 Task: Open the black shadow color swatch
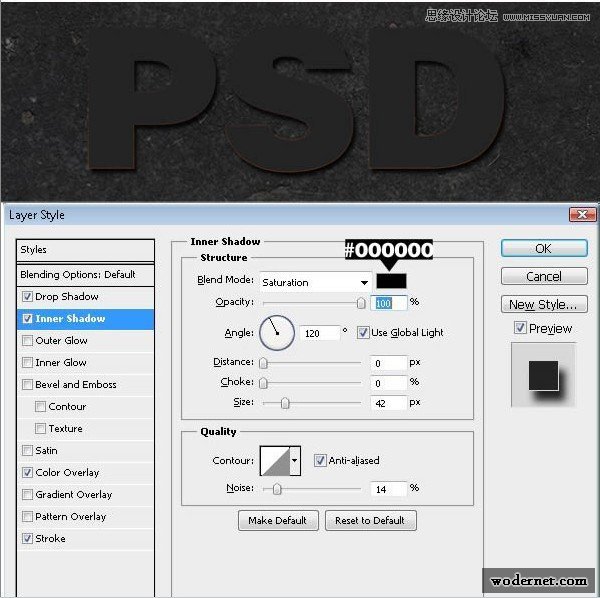[x=391, y=281]
